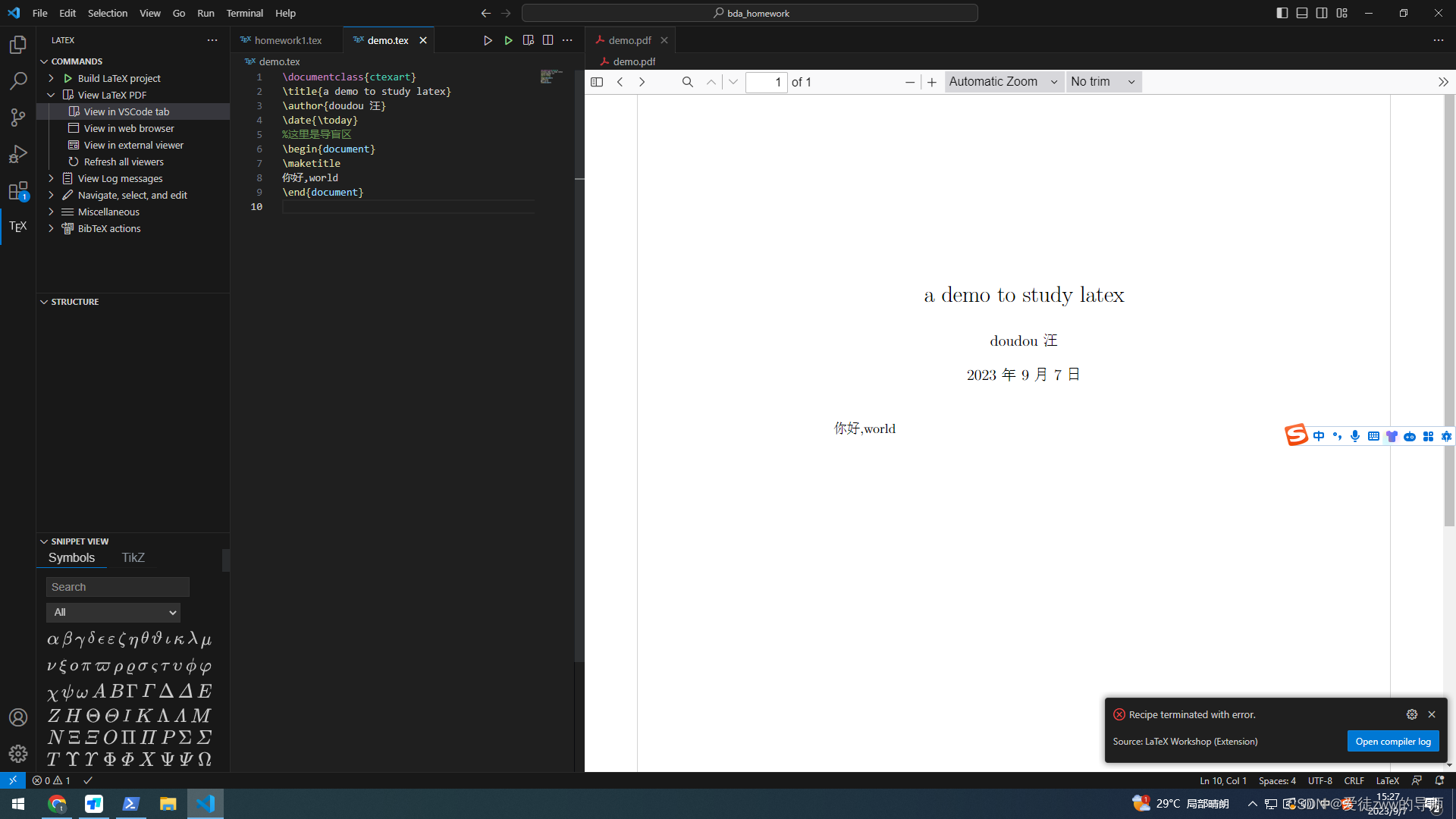Select View in web browser command
This screenshot has width=1456, height=819.
pyautogui.click(x=129, y=128)
